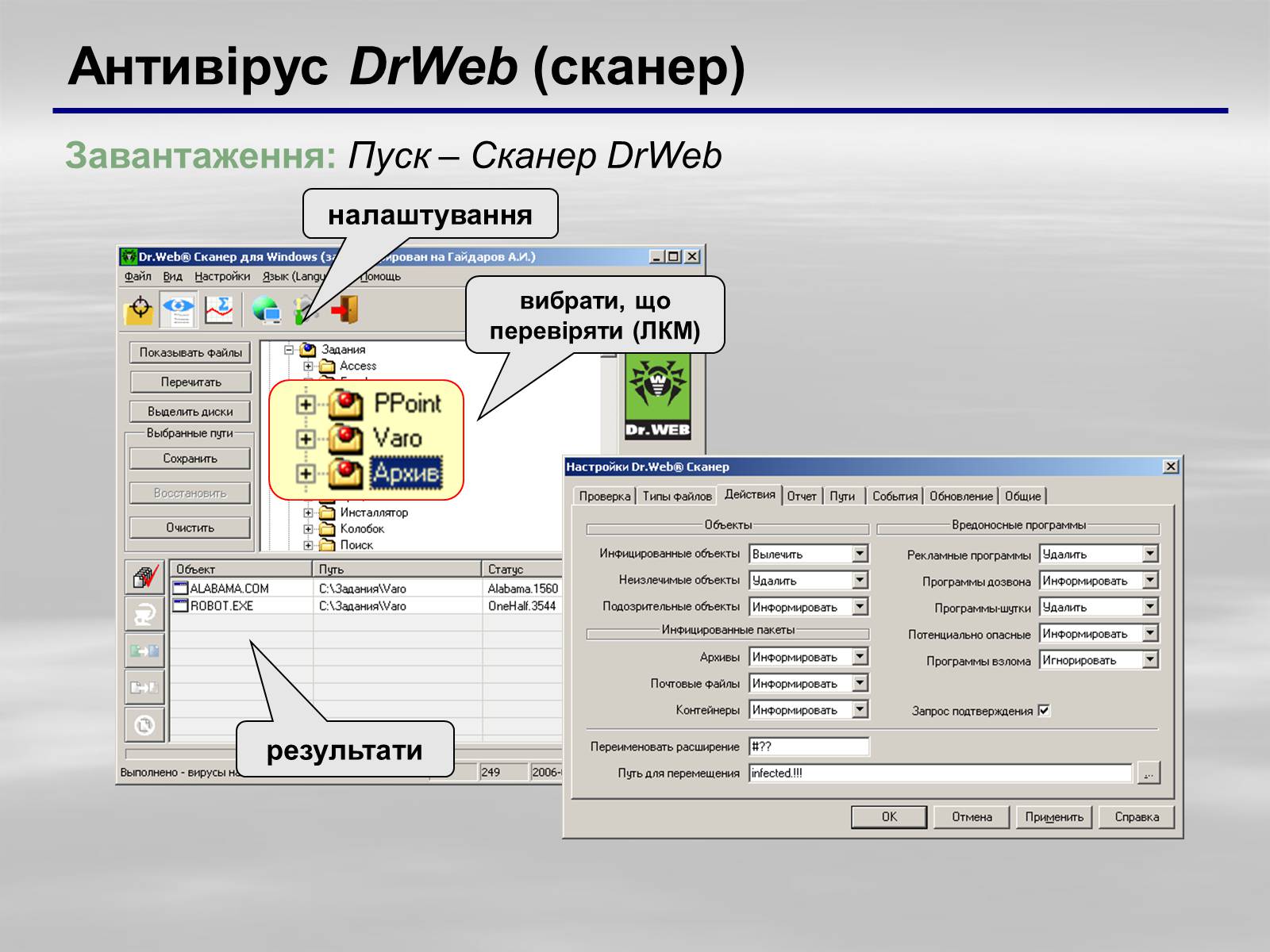
Task: Click the file icon next to ALABAMA.COM
Action: 180,589
